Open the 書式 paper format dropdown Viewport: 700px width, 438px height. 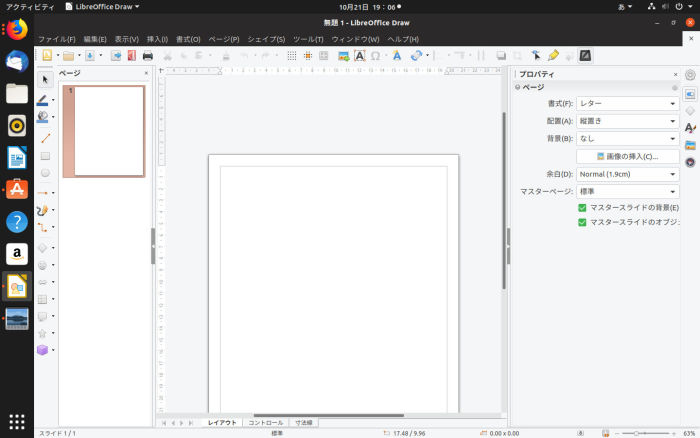628,103
